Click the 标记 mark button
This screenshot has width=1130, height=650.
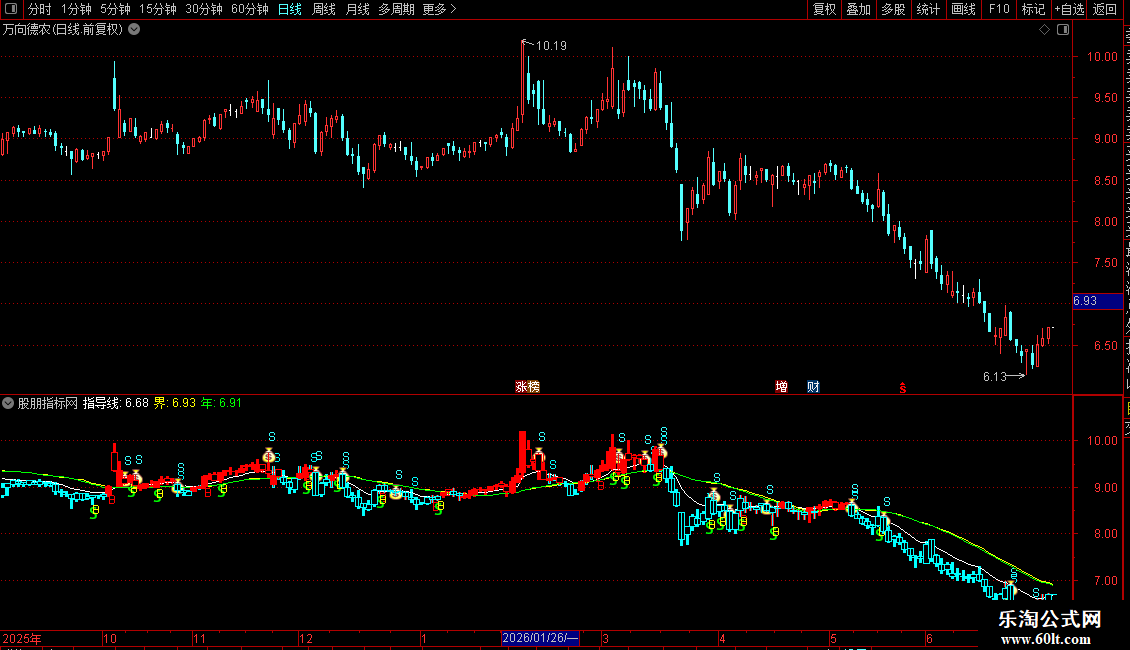[1033, 9]
